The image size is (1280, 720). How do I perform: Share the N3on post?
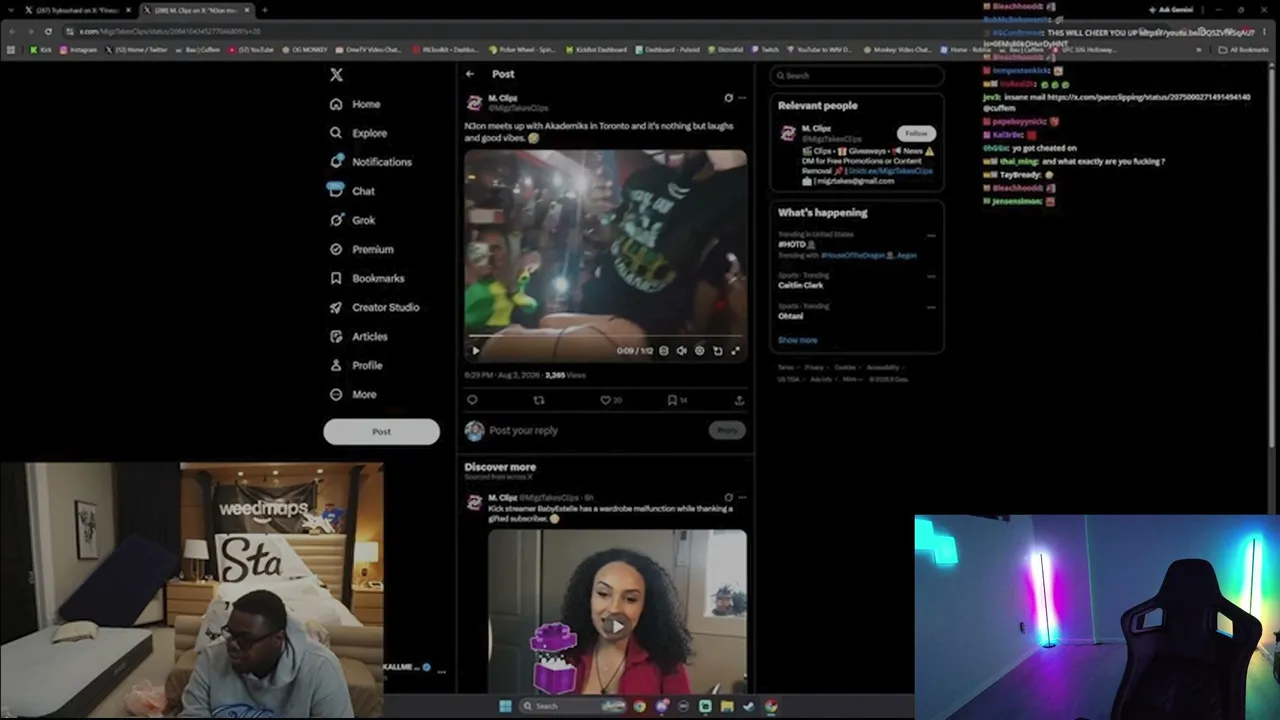click(739, 400)
